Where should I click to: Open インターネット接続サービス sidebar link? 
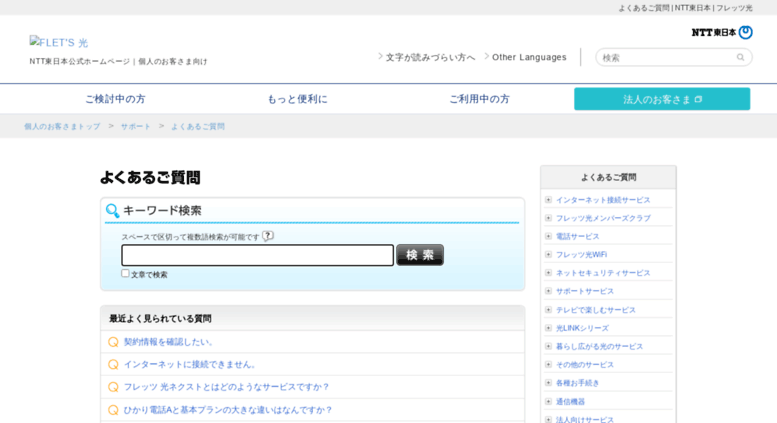603,200
